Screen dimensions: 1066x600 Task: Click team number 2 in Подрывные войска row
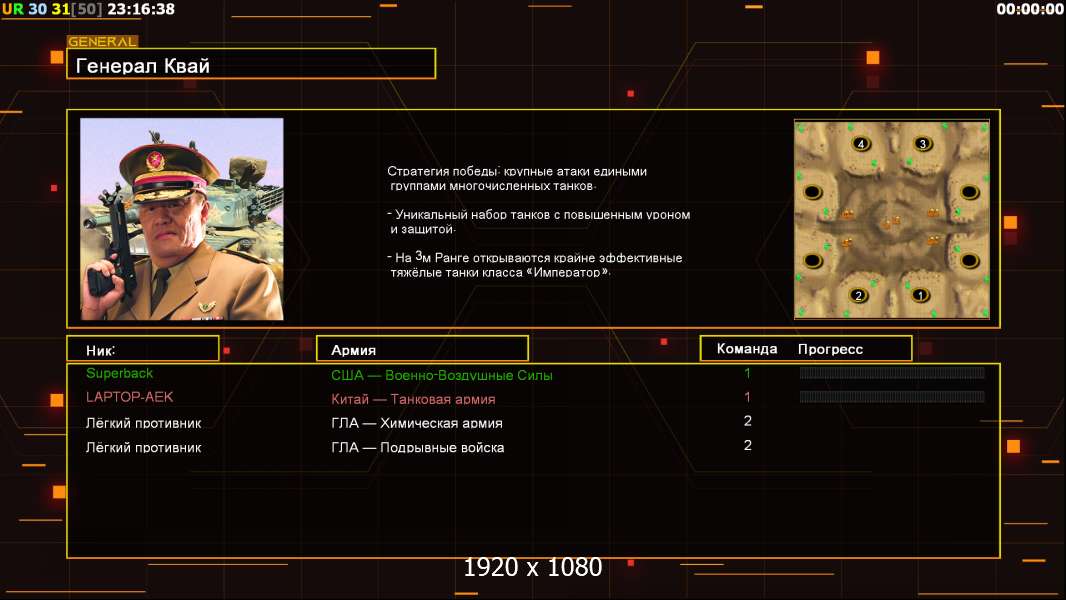pos(747,445)
